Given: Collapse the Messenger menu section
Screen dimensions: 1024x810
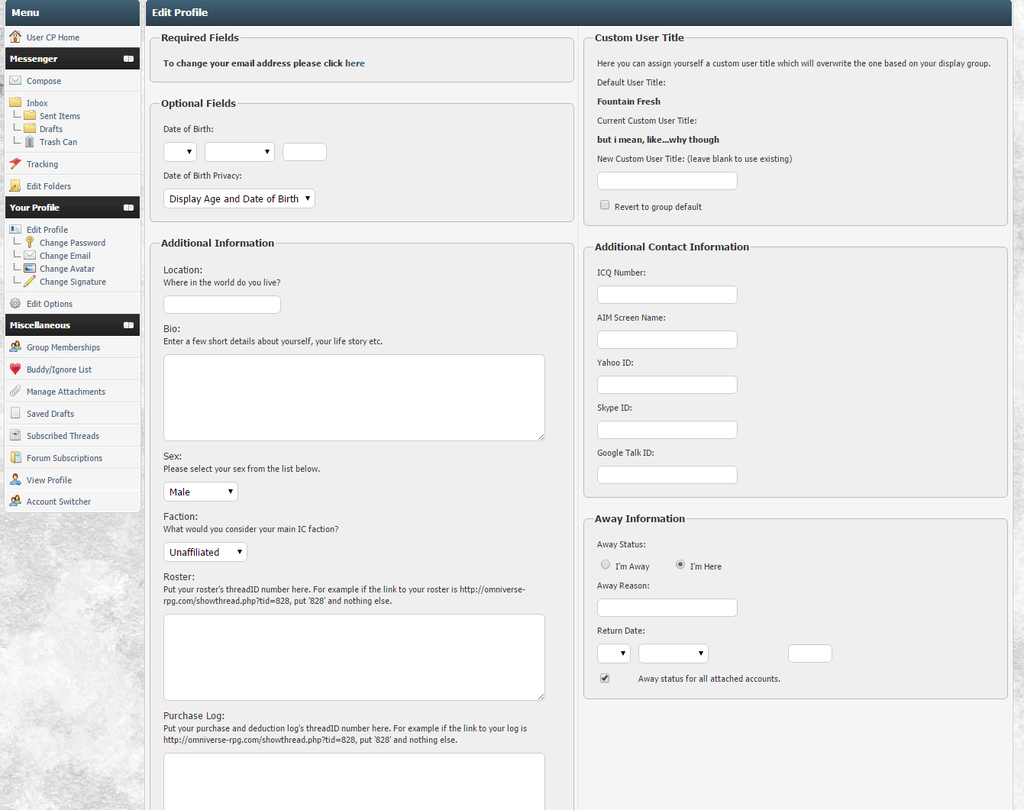Looking at the screenshot, I should click(x=129, y=59).
